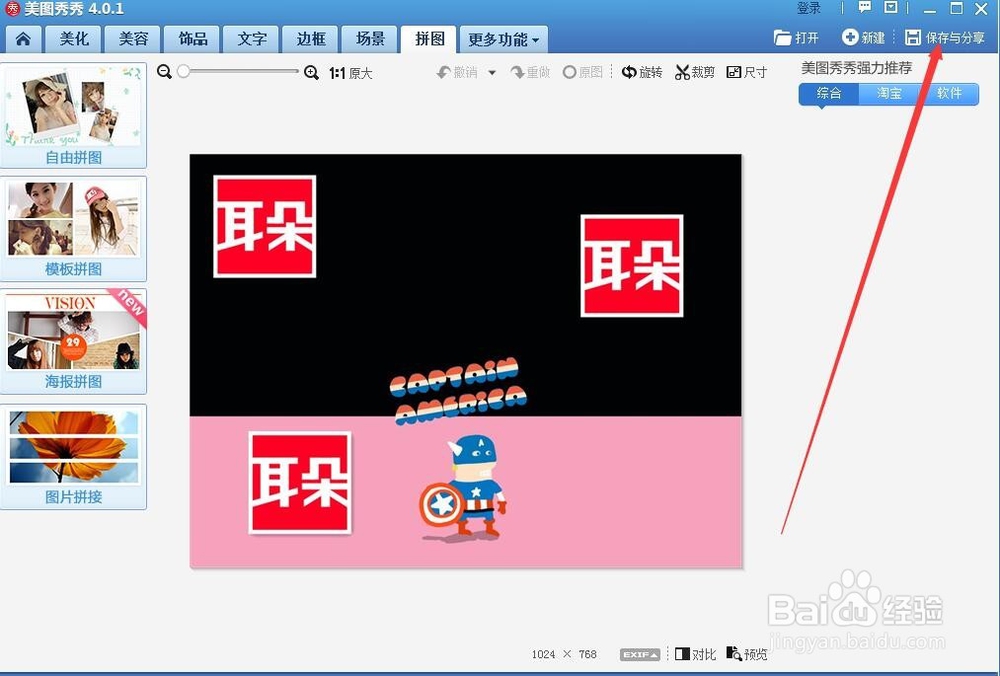
Task: Click the 重做 redo button
Action: (x=531, y=72)
